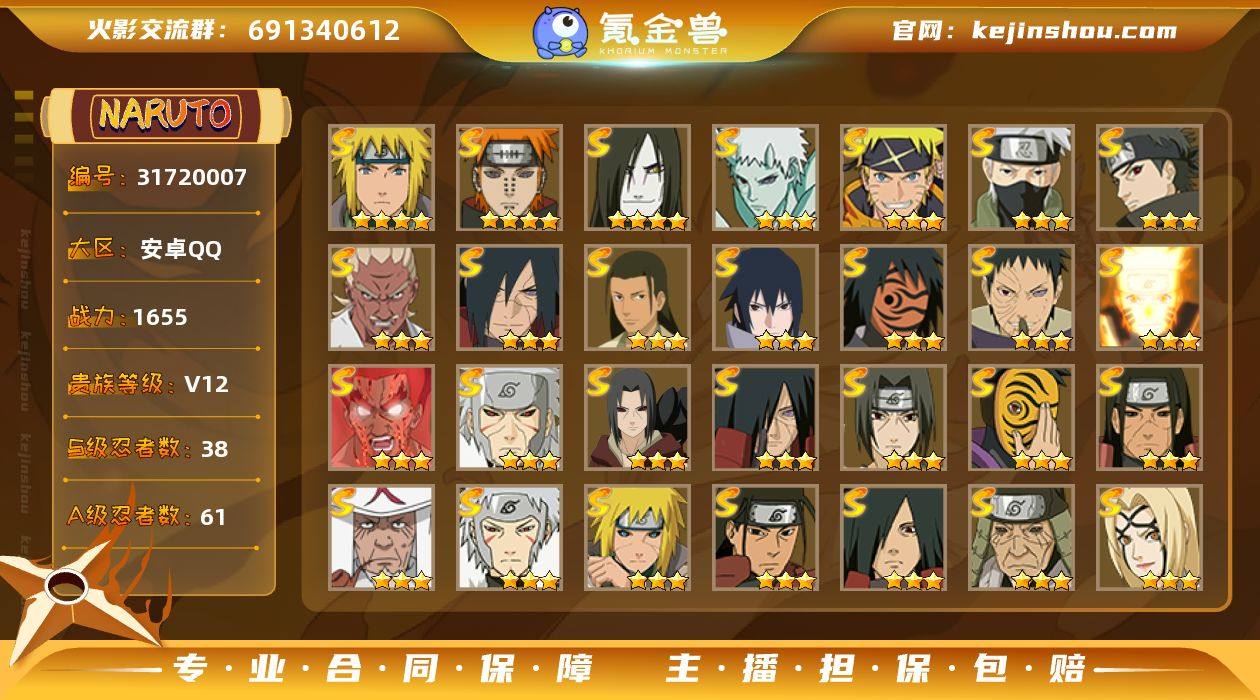Choose the white-masked Kakashi ninja portrait
Screen dimensions: 1260x700
click(1021, 178)
